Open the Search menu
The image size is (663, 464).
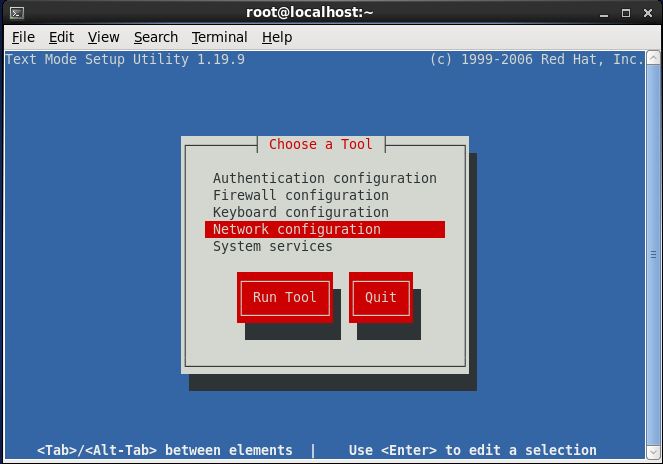pyautogui.click(x=156, y=37)
